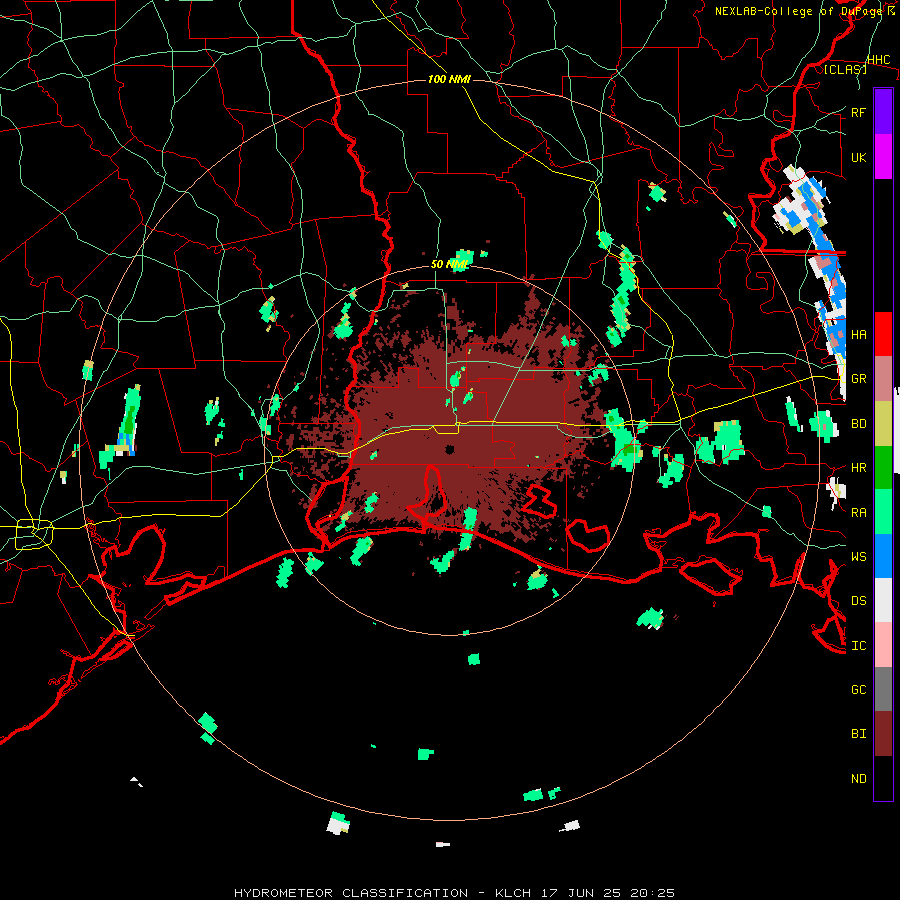Select the gray GC legend swatch

click(883, 689)
